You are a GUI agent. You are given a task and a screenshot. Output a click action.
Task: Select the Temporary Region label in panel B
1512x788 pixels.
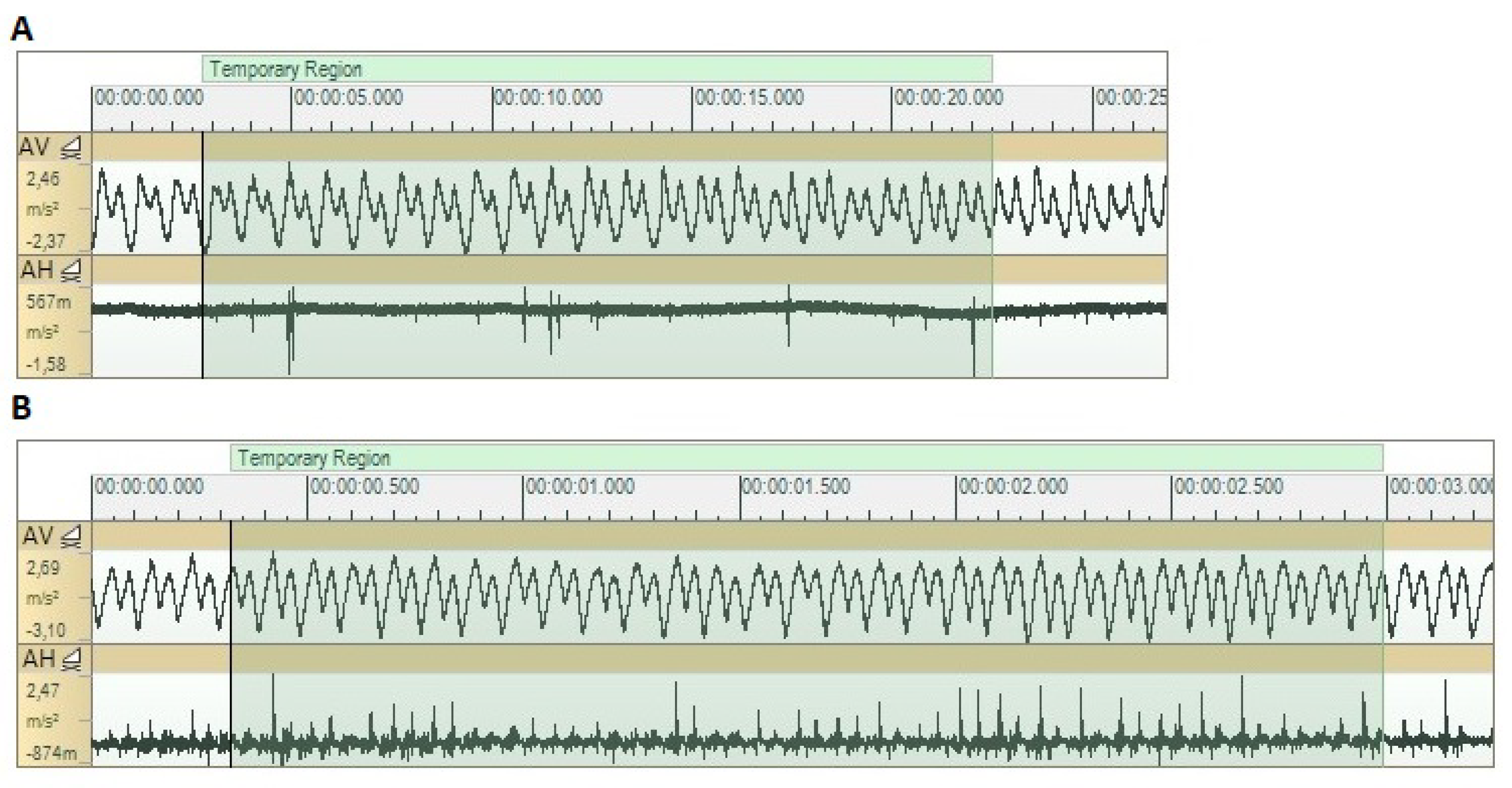tap(314, 459)
